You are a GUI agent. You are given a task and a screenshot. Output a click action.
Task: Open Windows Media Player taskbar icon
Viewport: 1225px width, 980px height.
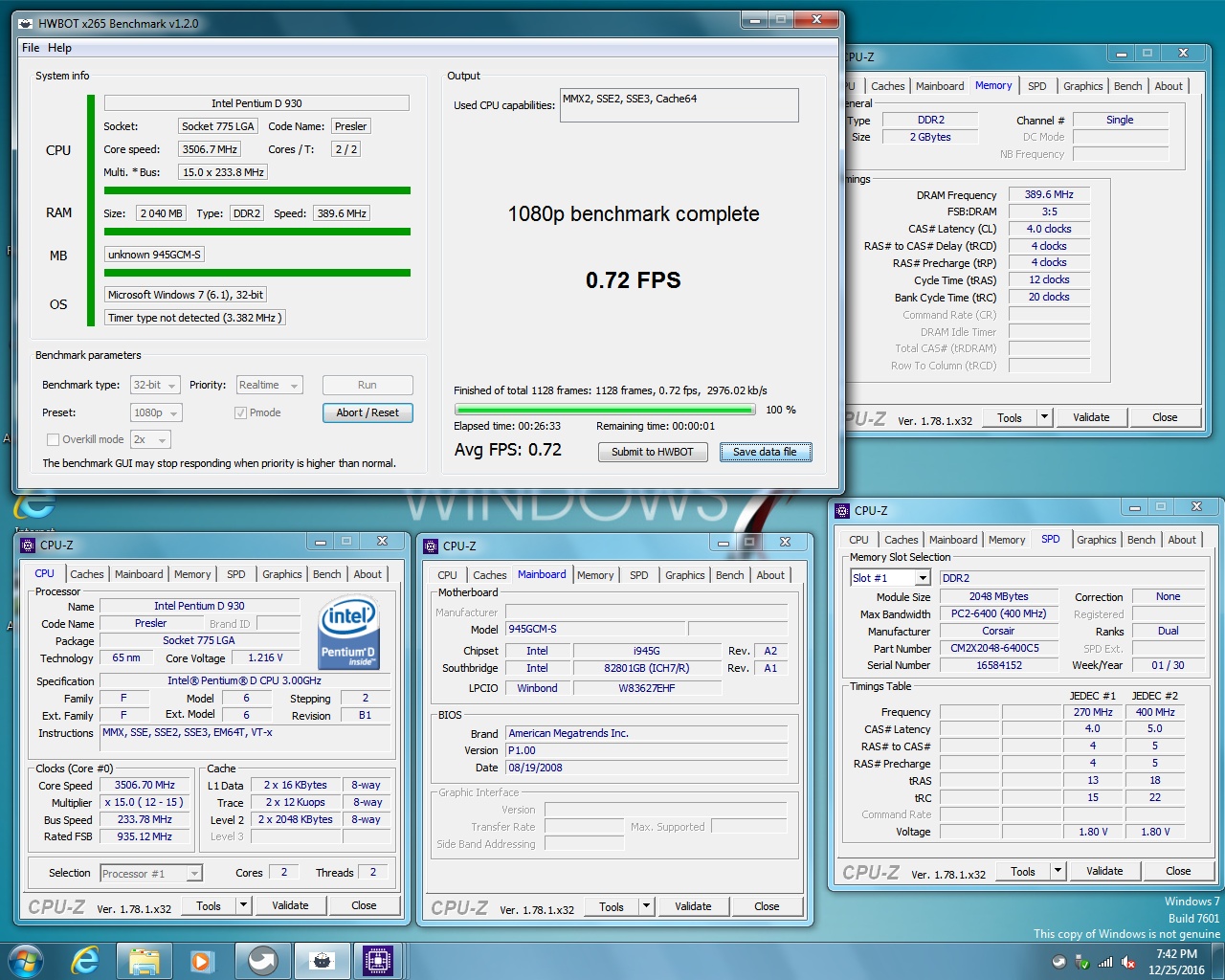[203, 961]
